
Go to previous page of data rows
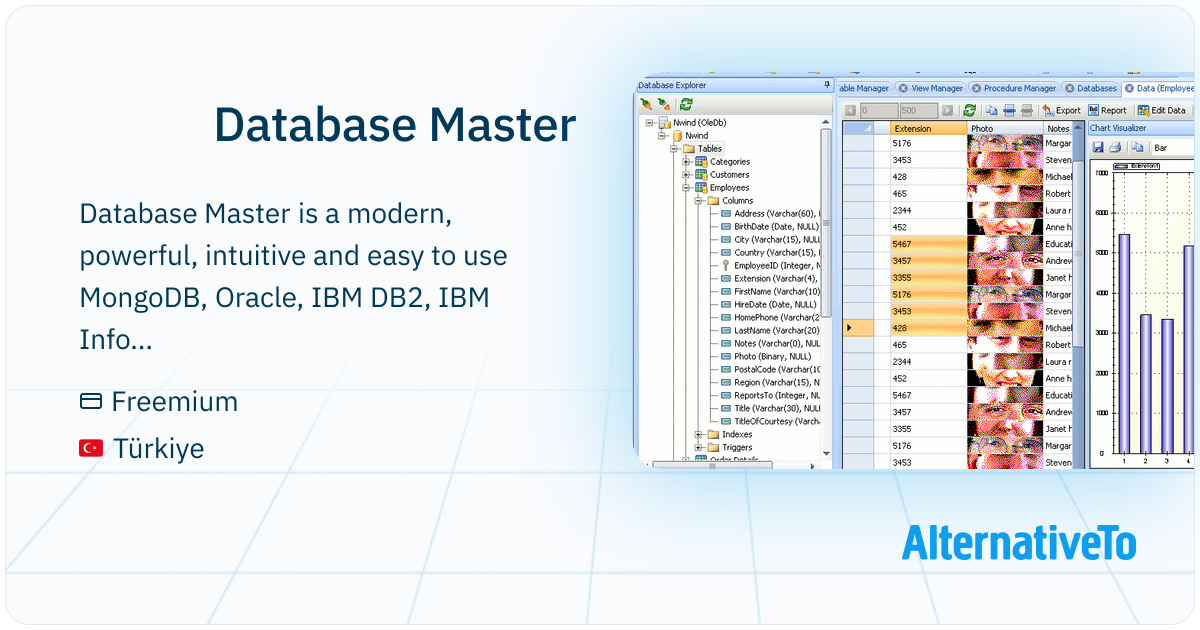[x=850, y=110]
